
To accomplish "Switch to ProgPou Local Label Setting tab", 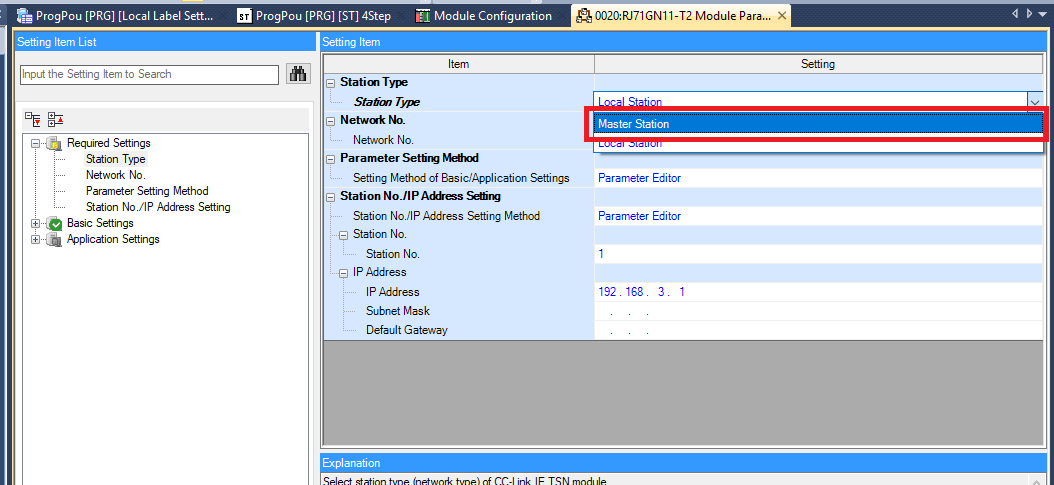I will click(115, 15).
